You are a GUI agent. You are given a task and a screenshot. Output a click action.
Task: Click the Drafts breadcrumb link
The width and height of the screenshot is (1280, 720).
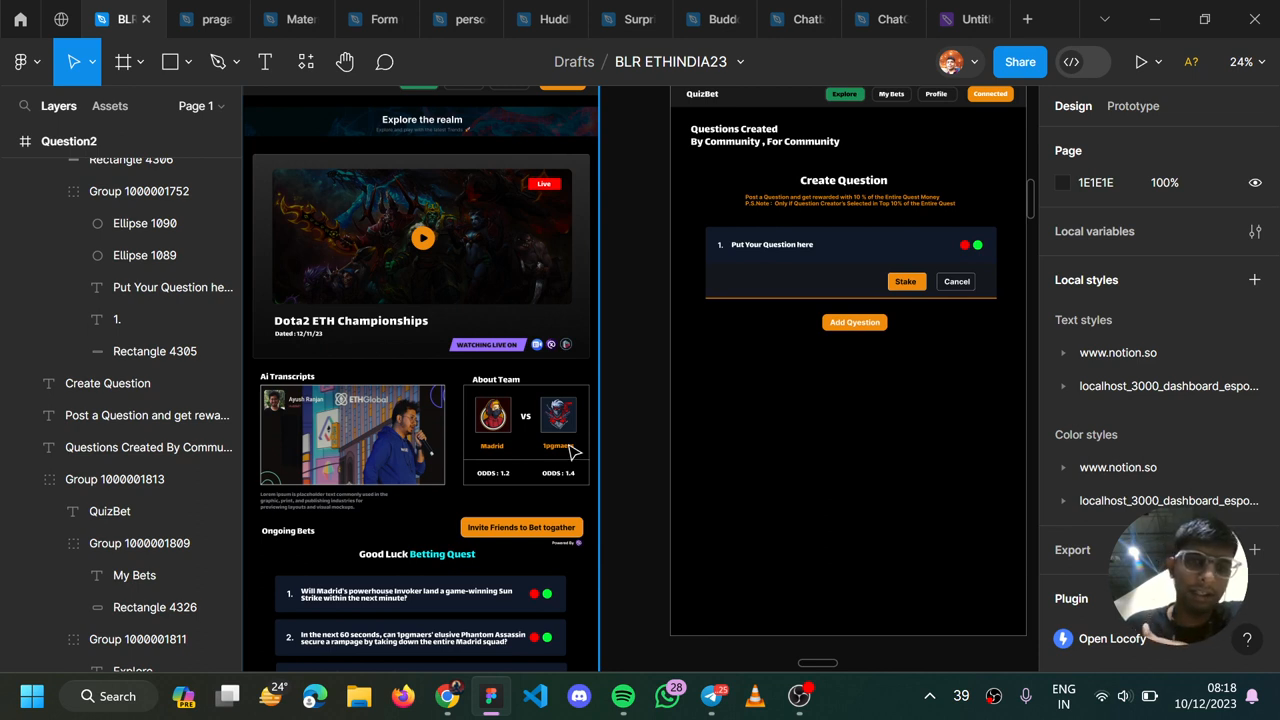[574, 62]
